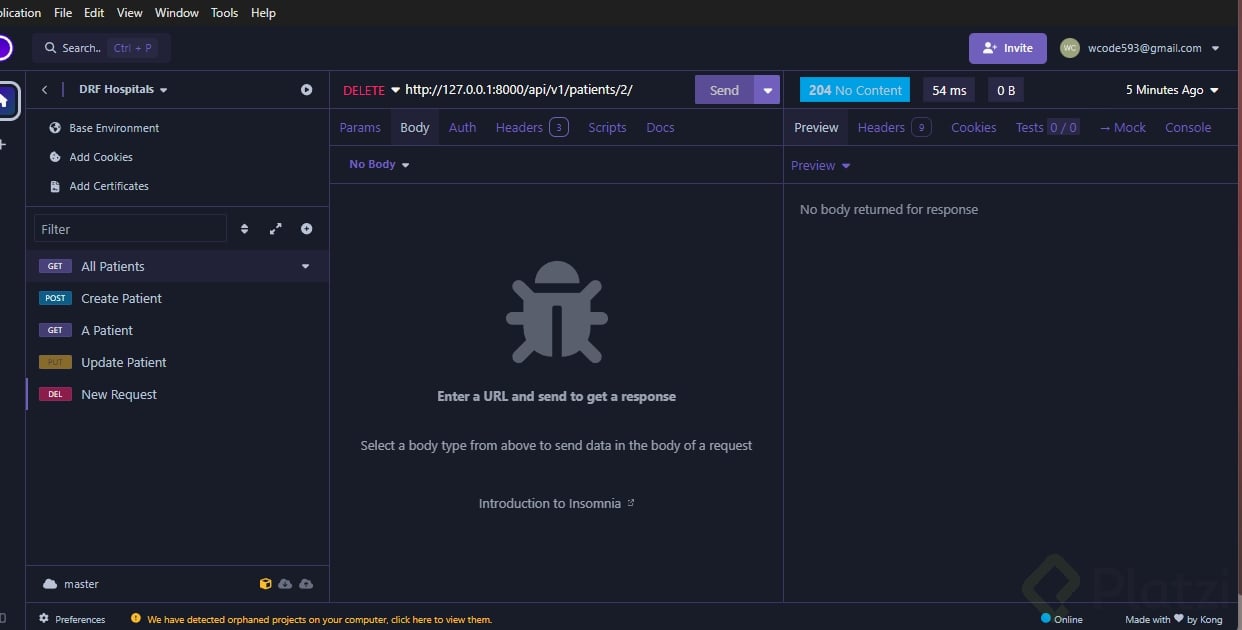This screenshot has width=1242, height=630.
Task: Click the sort order icon next to Filter
Action: click(245, 229)
